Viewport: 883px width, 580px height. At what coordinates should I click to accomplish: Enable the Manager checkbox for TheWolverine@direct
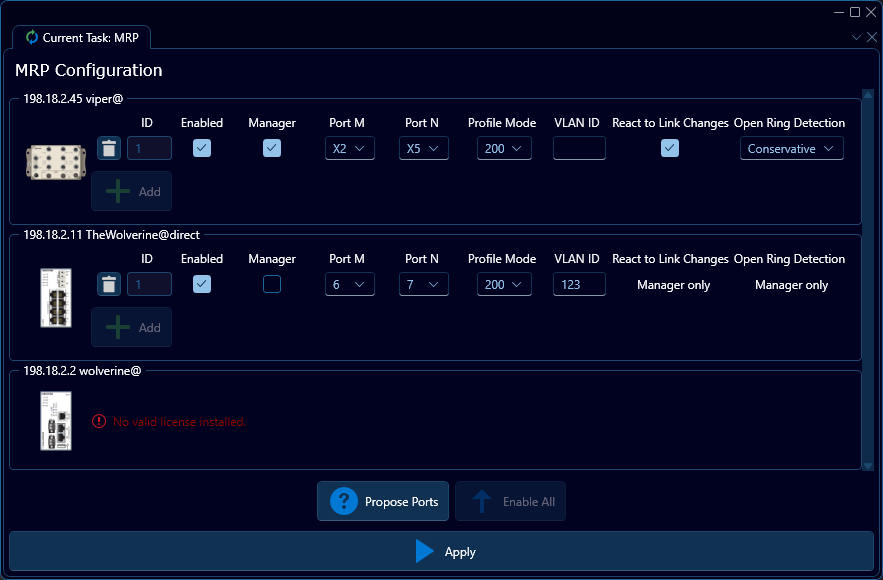(271, 284)
